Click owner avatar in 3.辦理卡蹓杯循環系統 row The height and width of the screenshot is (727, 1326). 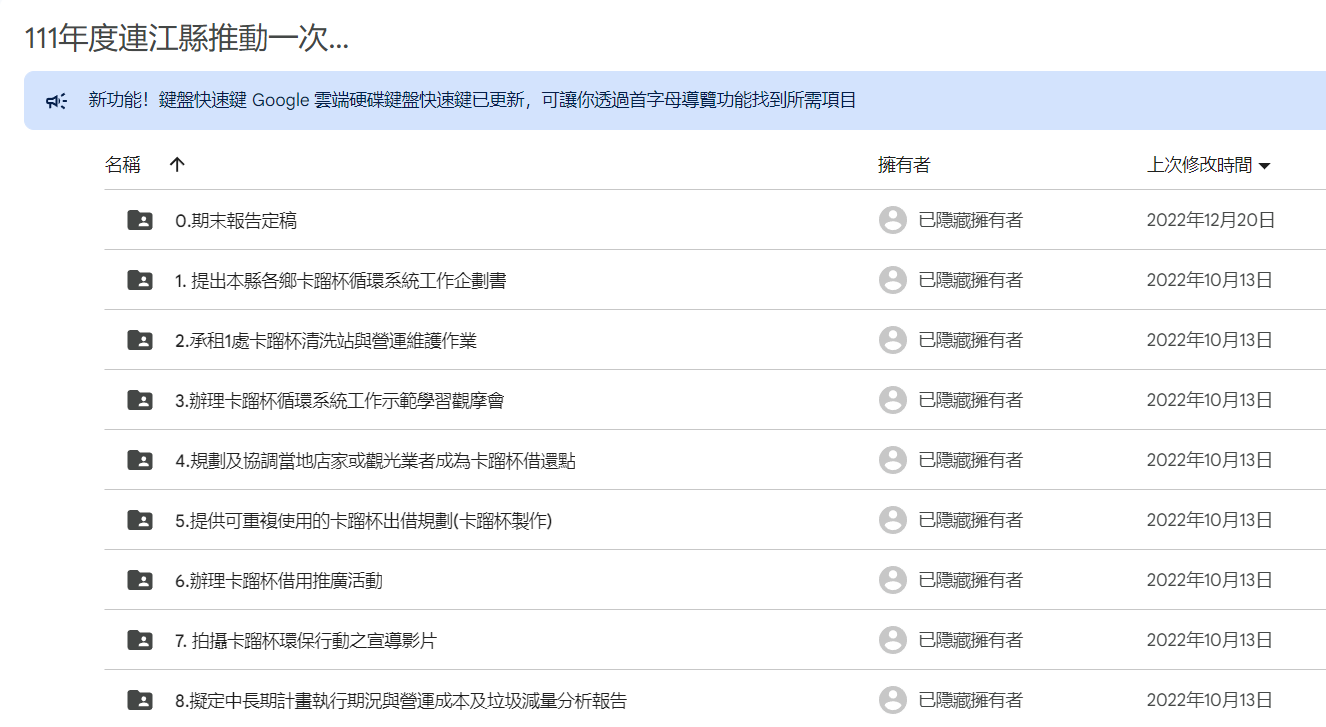[893, 400]
